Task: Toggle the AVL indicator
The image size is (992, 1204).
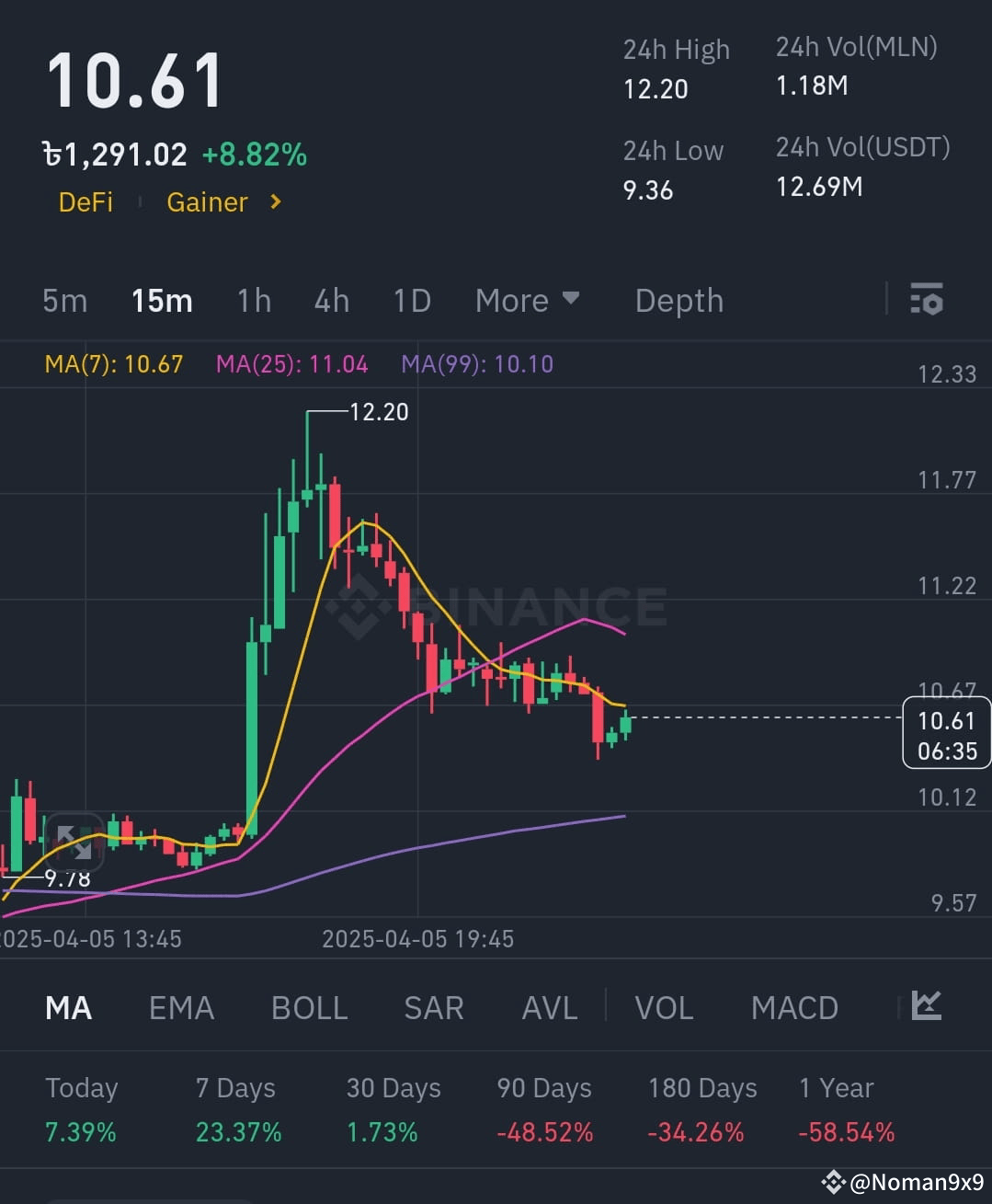Action: tap(550, 1008)
